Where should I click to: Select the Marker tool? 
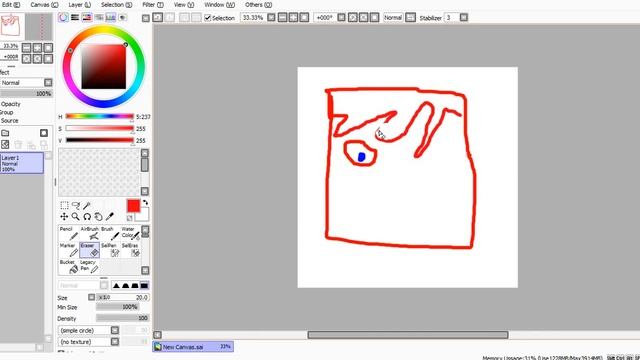pos(69,250)
